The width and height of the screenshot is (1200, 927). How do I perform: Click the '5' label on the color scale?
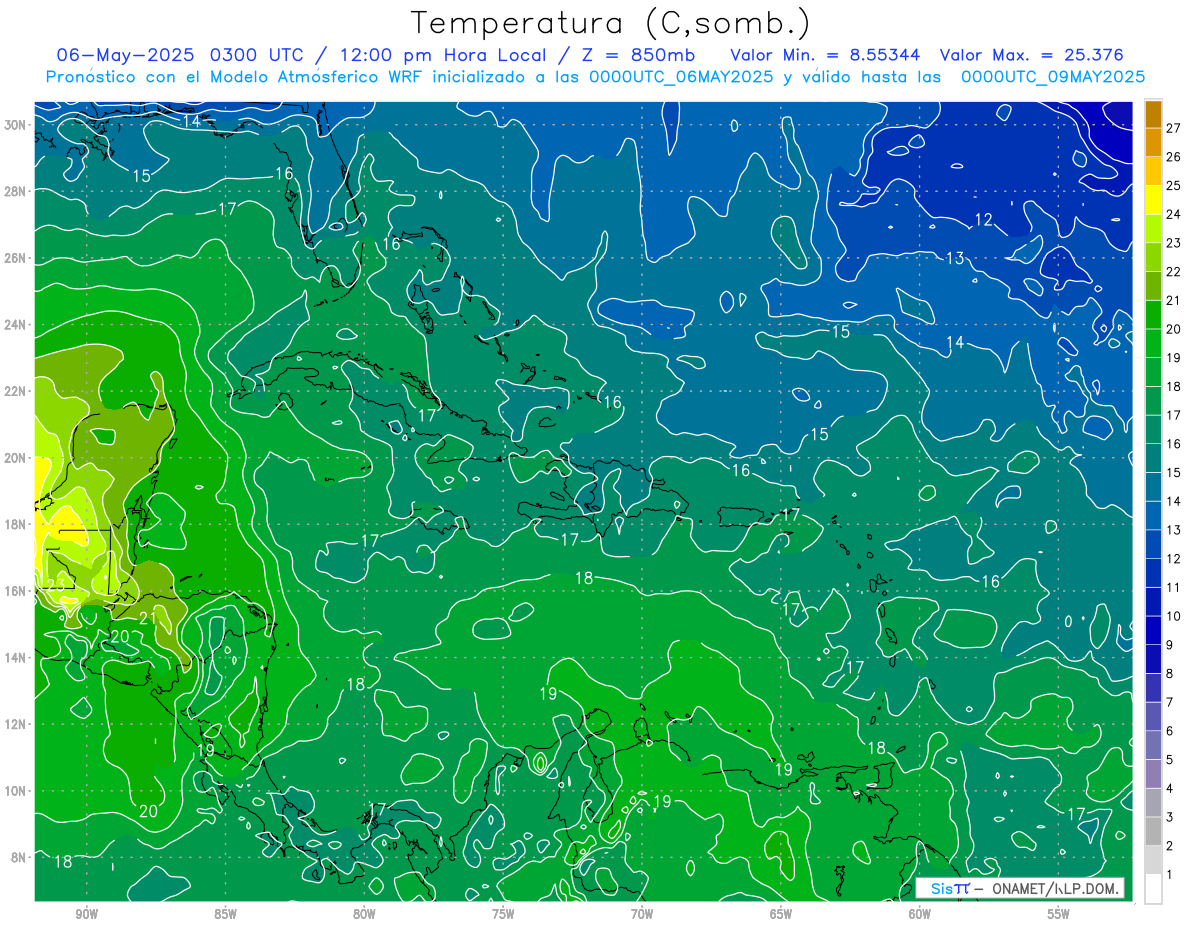point(1170,760)
